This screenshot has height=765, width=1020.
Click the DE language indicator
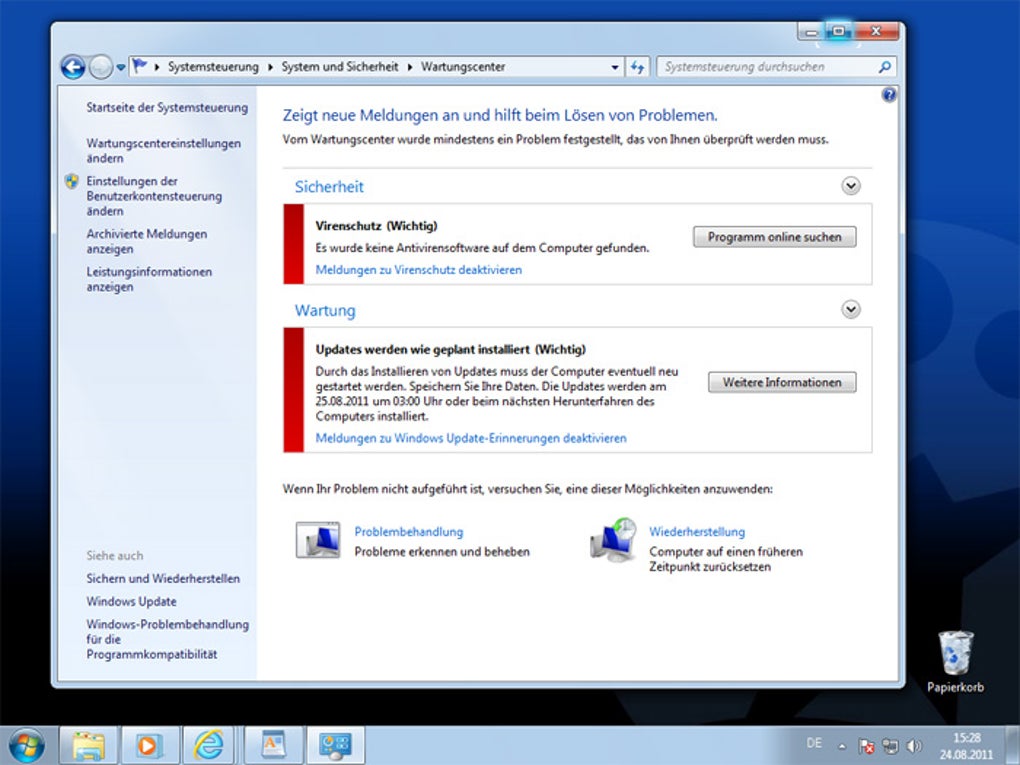[x=814, y=743]
